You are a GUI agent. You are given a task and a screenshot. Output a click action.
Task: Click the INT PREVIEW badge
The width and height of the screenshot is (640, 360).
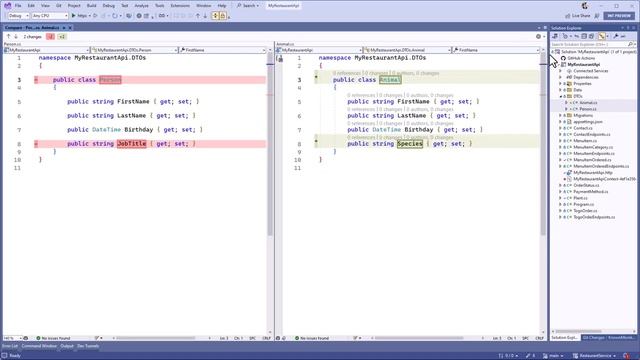point(619,16)
